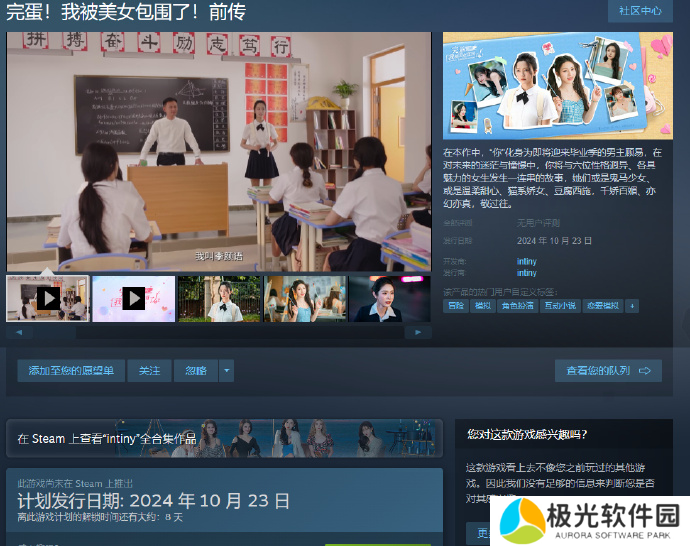Click the game header capsule image
Screen dimensions: 690x546
click(x=558, y=86)
